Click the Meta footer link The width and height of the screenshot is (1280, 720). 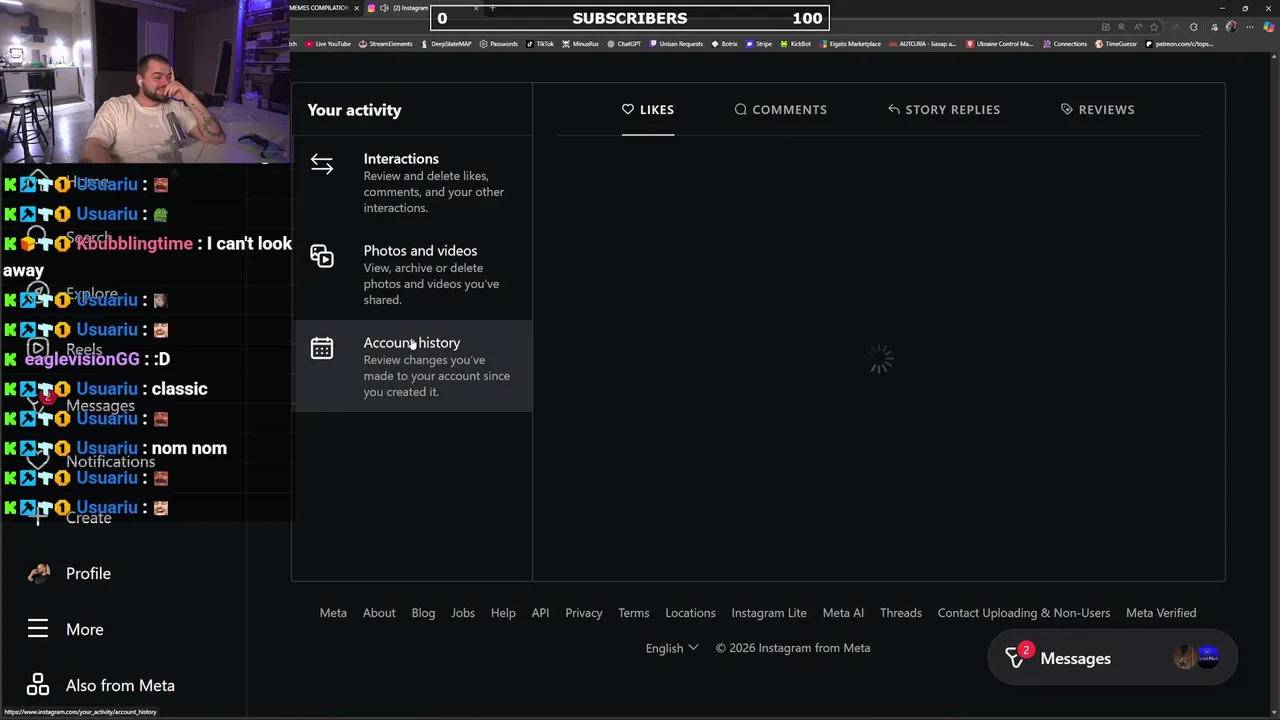click(333, 613)
